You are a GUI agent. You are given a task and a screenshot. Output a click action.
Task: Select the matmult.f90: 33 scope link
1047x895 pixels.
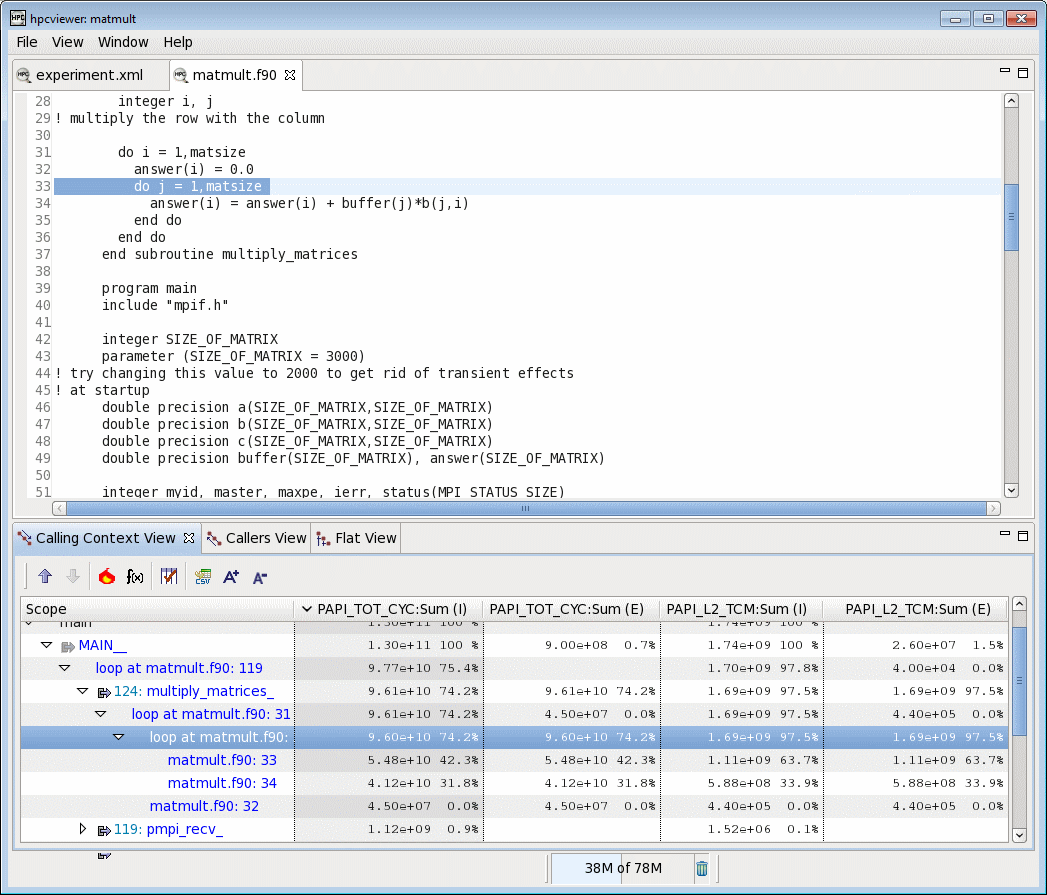[x=222, y=760]
